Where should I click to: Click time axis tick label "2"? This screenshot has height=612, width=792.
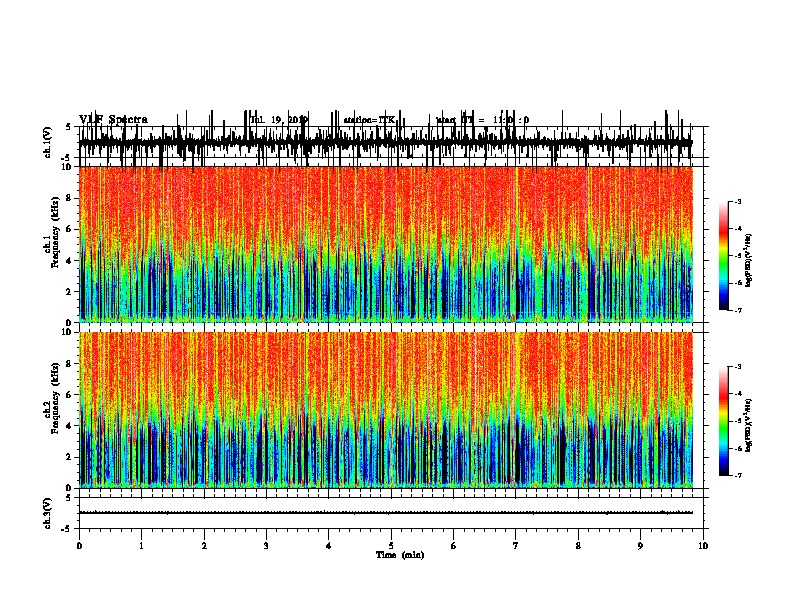204,546
